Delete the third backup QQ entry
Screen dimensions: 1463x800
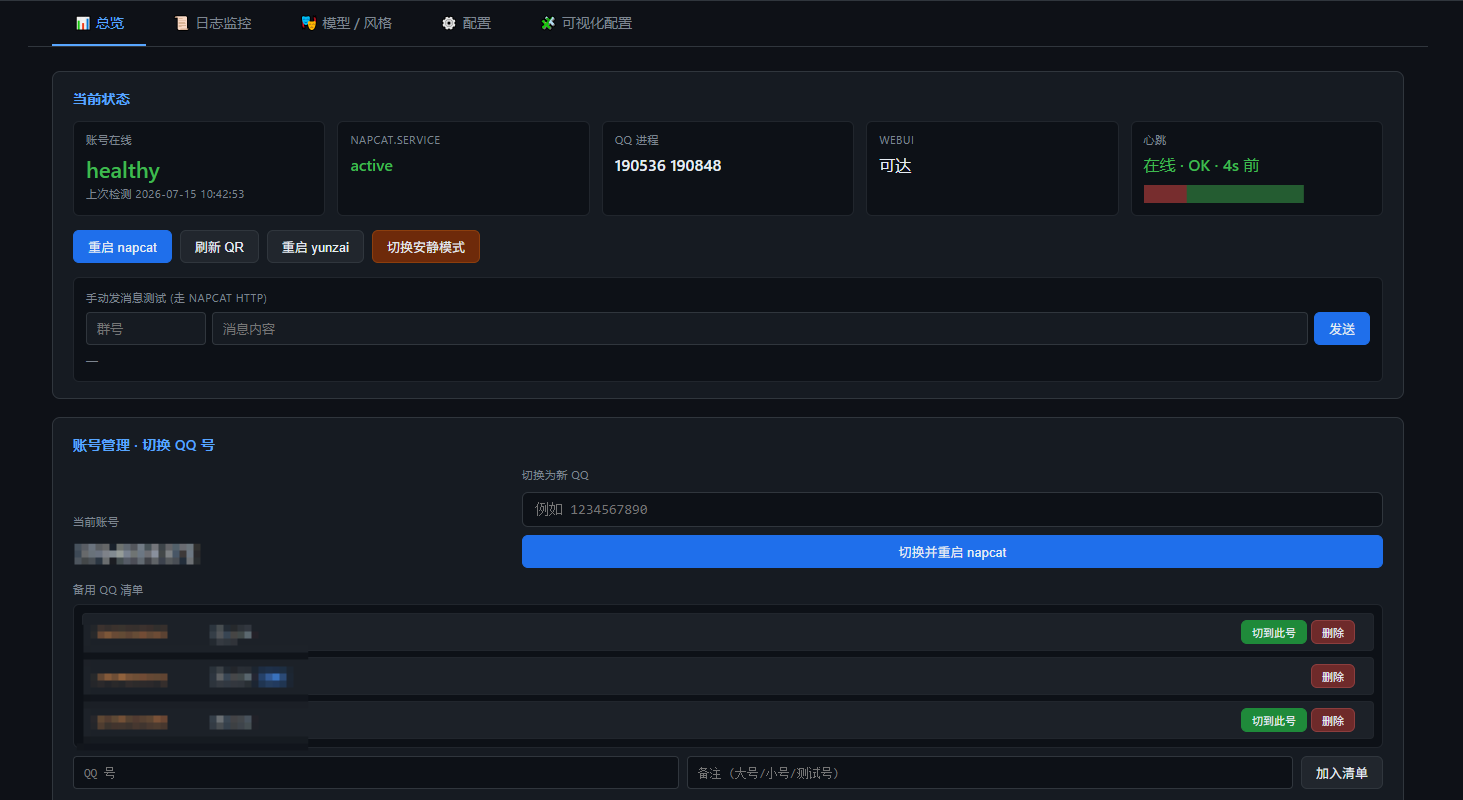[x=1333, y=720]
